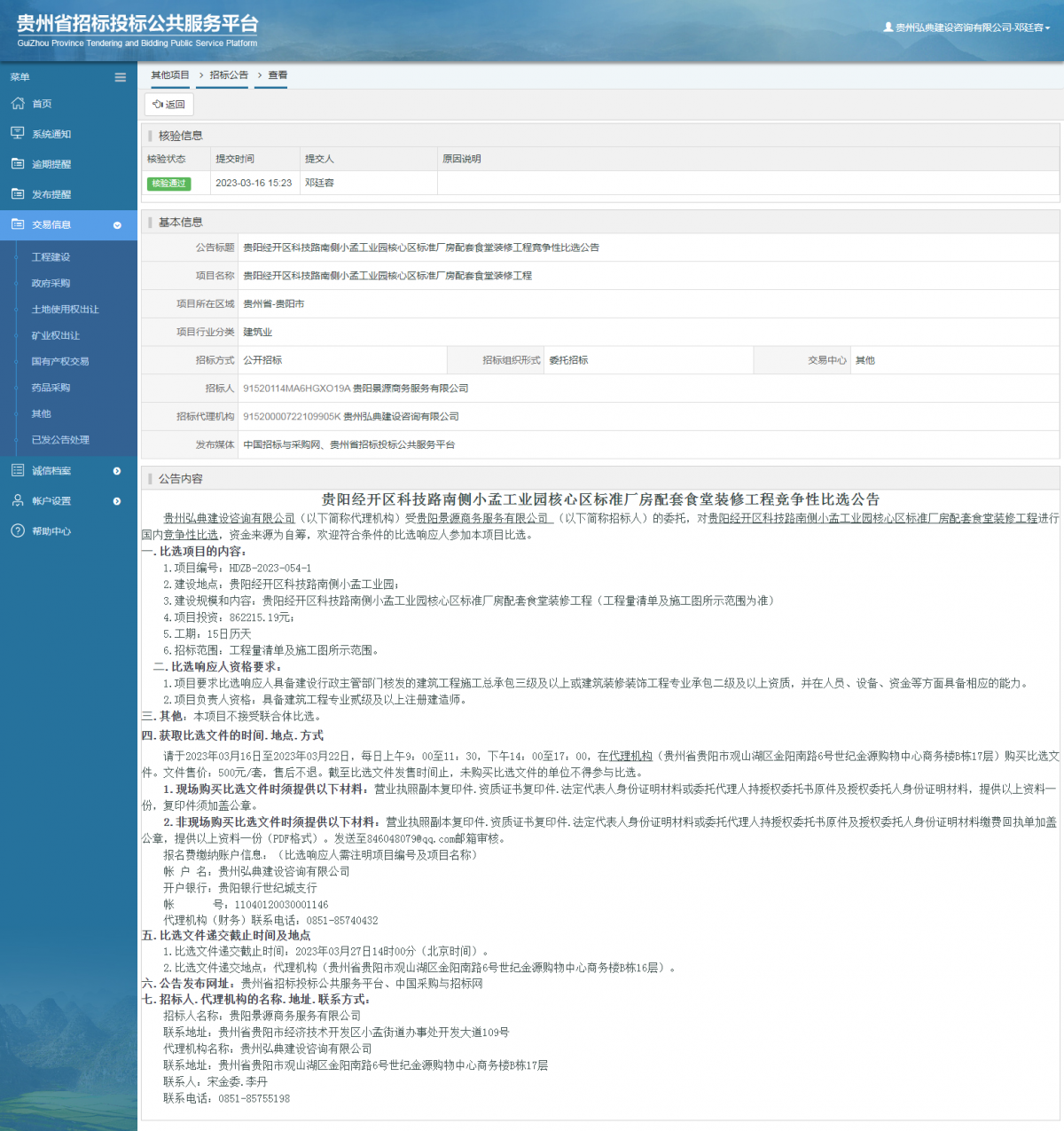Image resolution: width=1064 pixels, height=1131 pixels.
Task: Click the icon next to 发布提醒
Action: point(18,194)
